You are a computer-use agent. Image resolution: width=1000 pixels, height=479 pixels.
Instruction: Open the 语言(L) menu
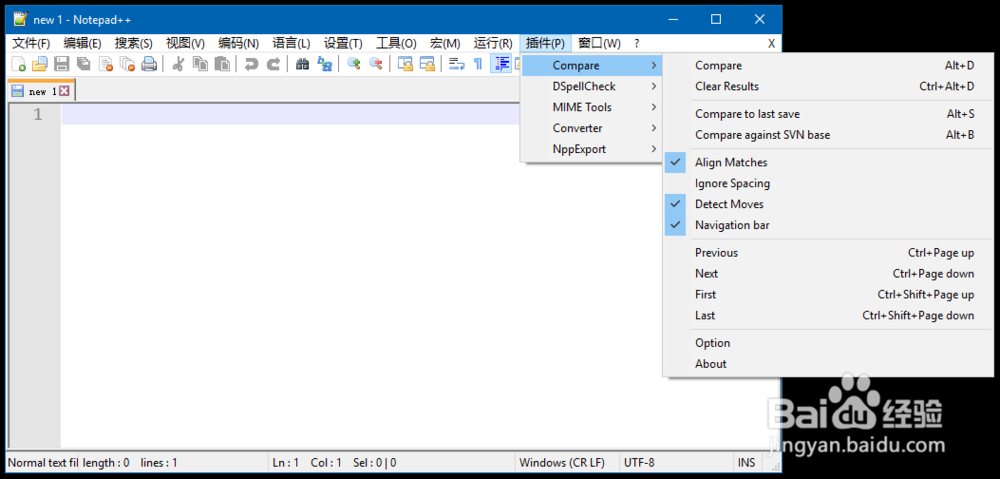(291, 43)
